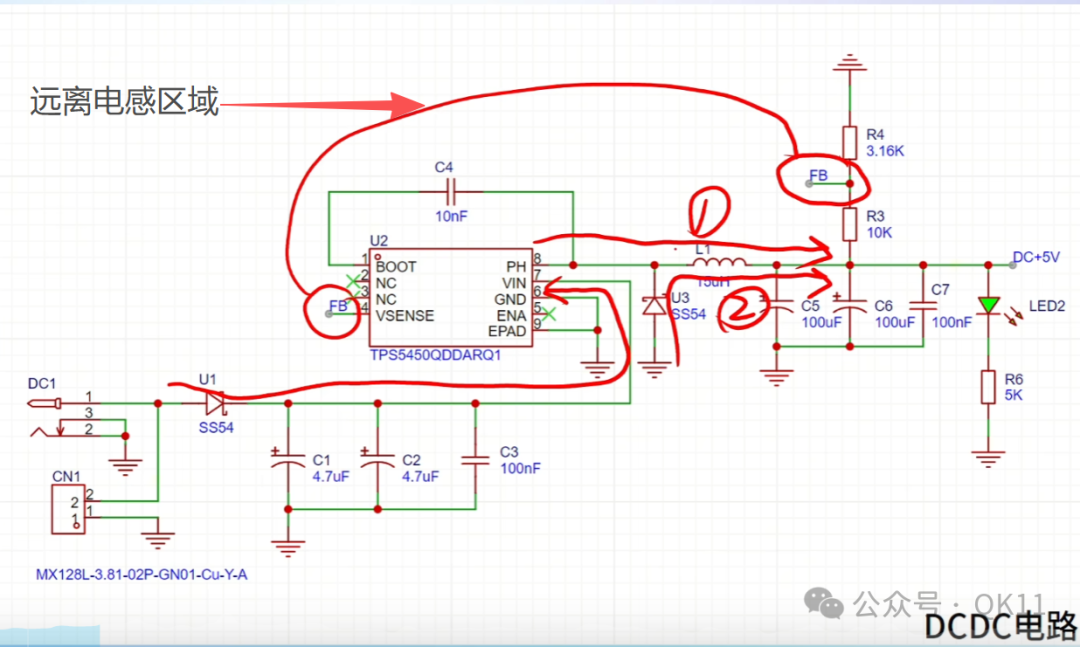Viewport: 1080px width, 647px height.
Task: Click the ground symbol under R6
Action: 988,459
